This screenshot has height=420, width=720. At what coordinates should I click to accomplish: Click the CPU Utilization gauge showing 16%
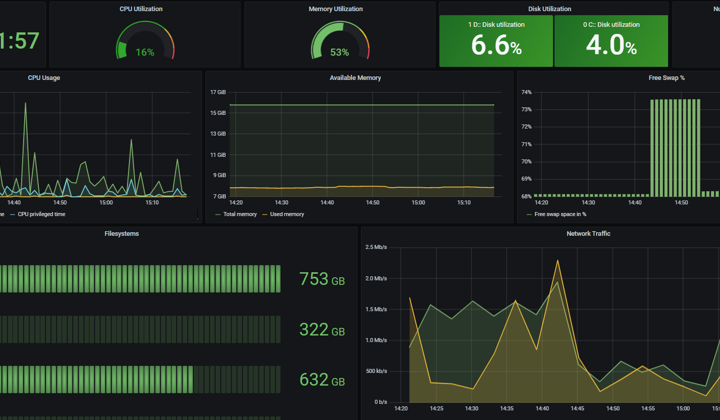point(145,40)
